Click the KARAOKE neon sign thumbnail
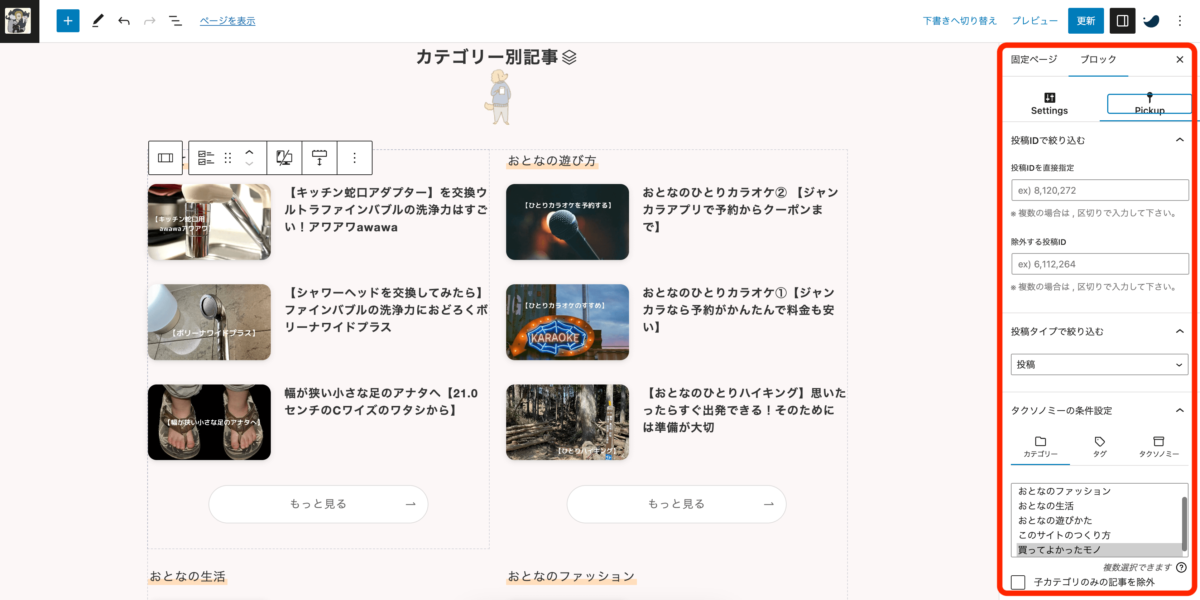1200x600 pixels. click(567, 322)
